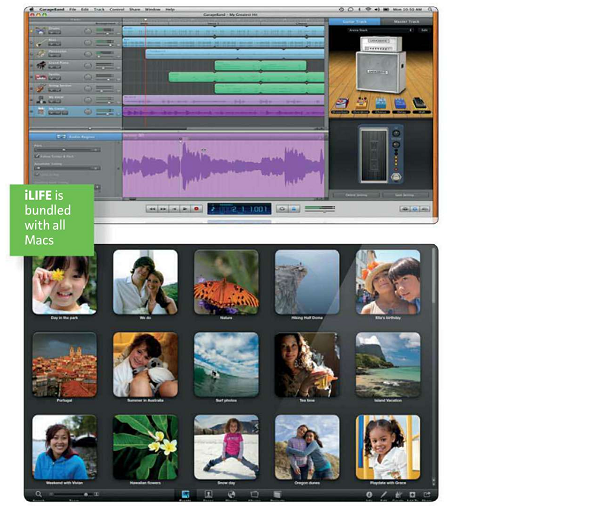Click the Add To icon in iPhoto
Viewport: 599px width, 518px height.
pyautogui.click(x=412, y=495)
